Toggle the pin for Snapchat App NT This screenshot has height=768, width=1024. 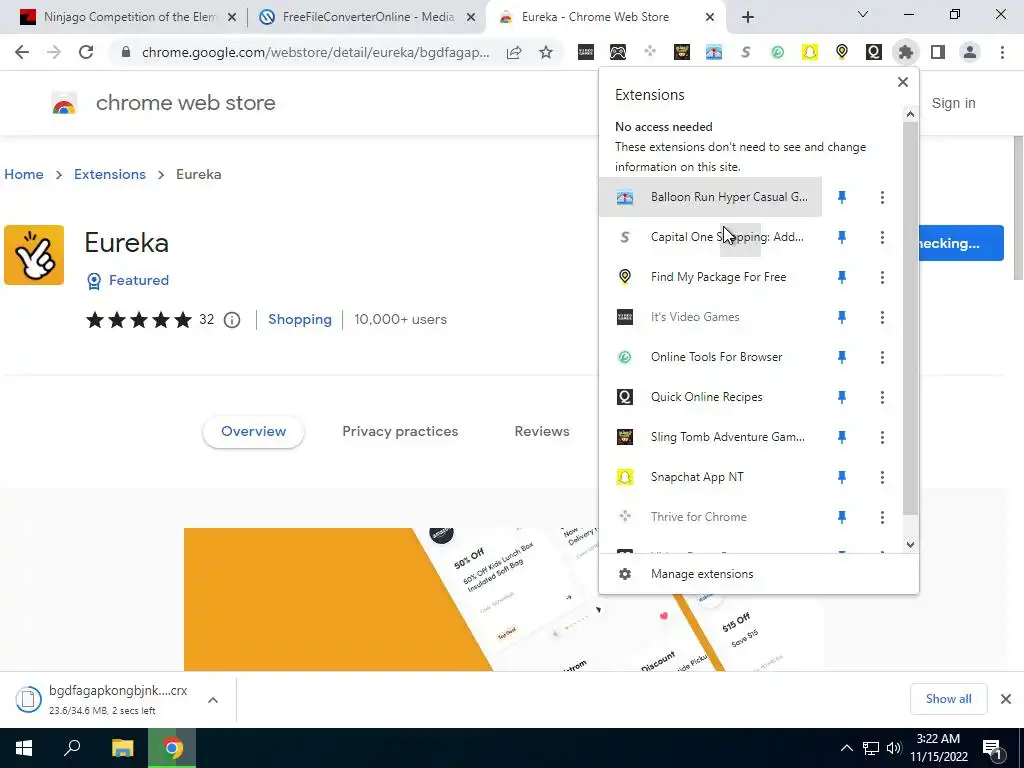tap(842, 477)
